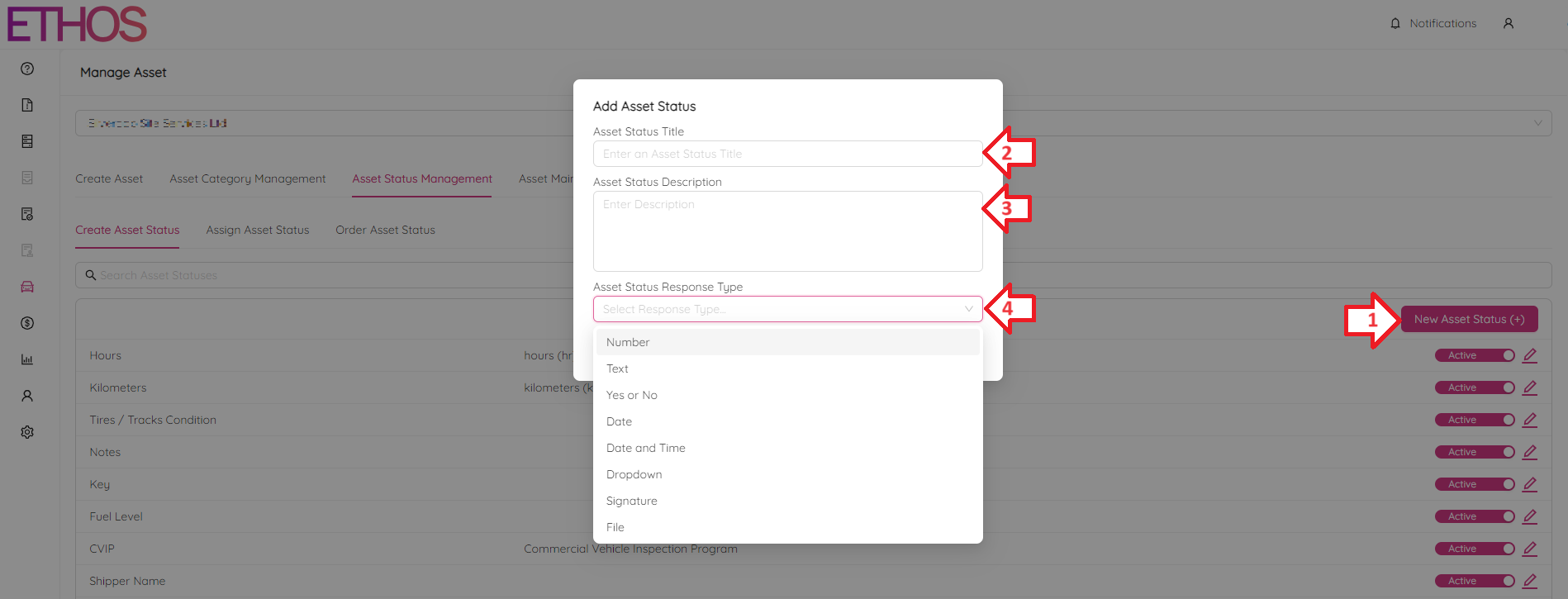1568x599 pixels.
Task: Toggle the Active switch for Kilometers
Action: (1475, 387)
